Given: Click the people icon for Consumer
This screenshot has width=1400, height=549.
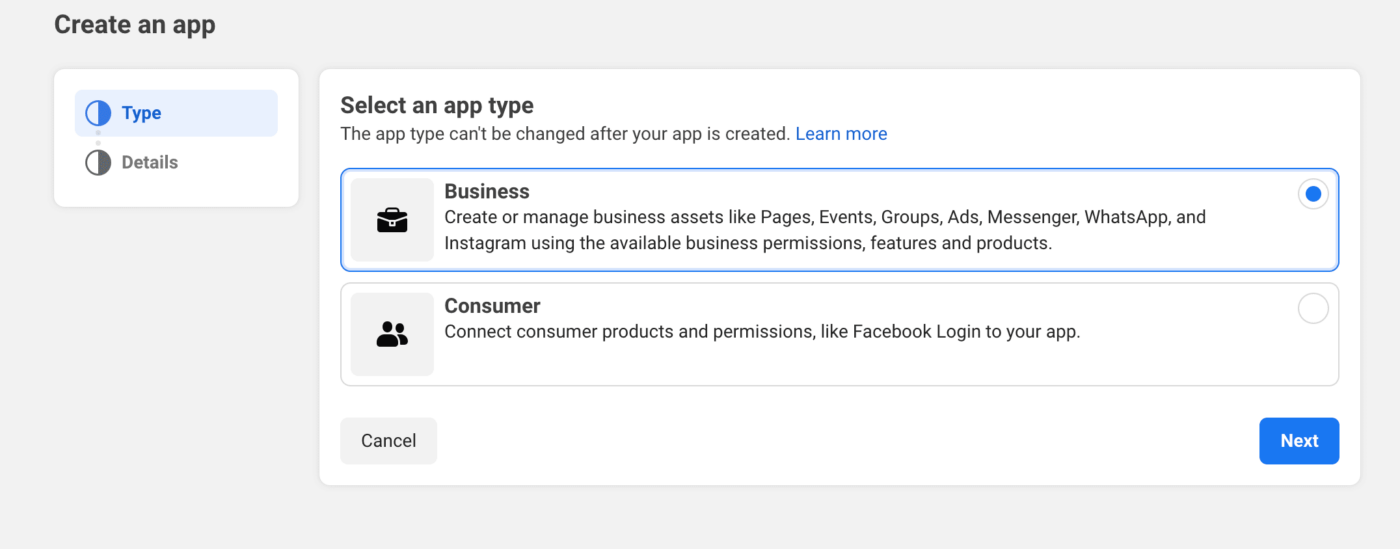Looking at the screenshot, I should pyautogui.click(x=392, y=334).
